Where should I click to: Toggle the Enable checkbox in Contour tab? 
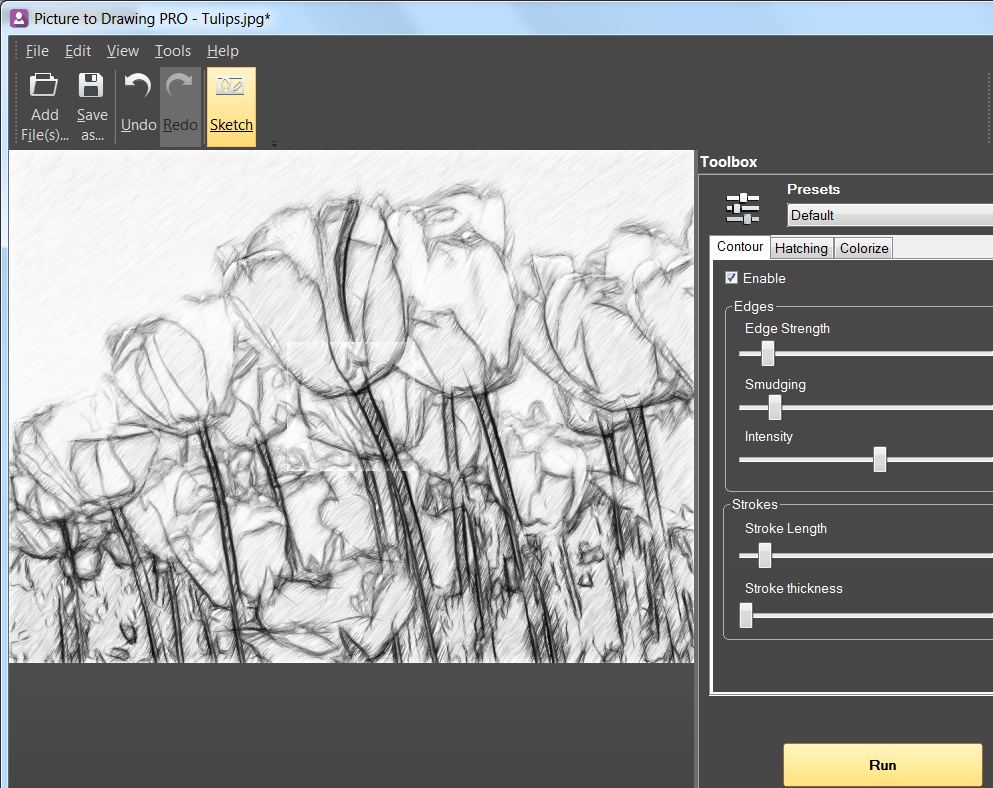(x=732, y=278)
